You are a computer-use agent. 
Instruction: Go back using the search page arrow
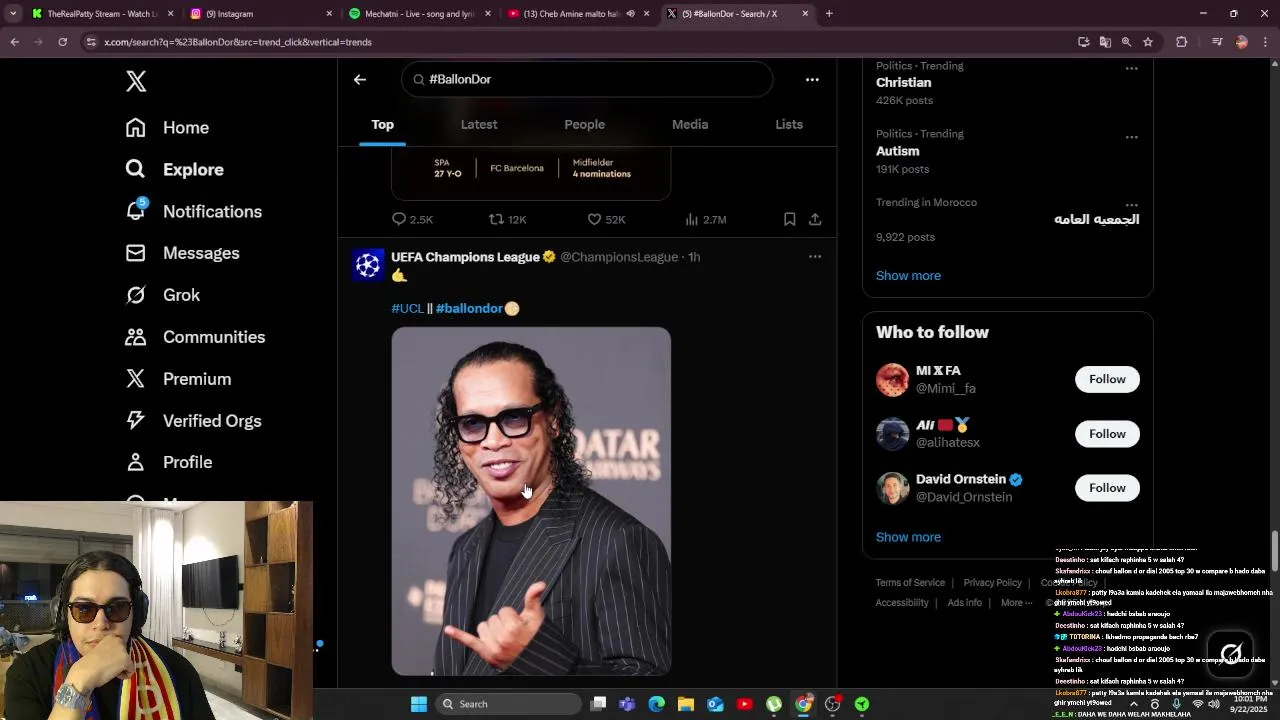click(360, 79)
